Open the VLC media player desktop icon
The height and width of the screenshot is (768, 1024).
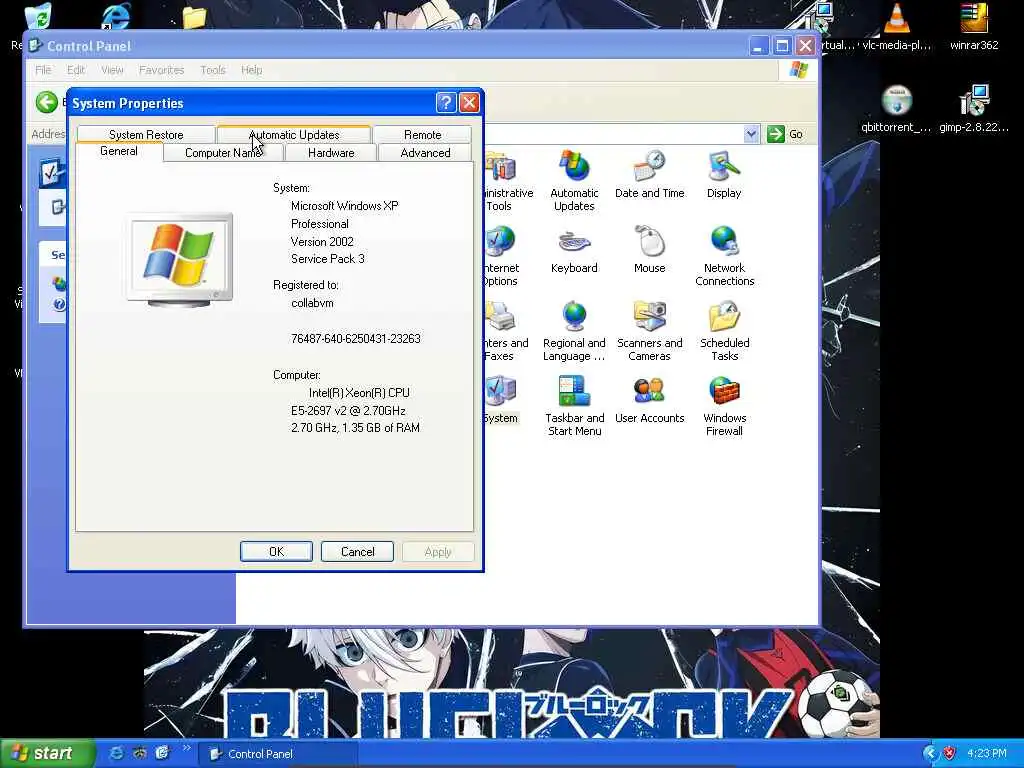(897, 27)
